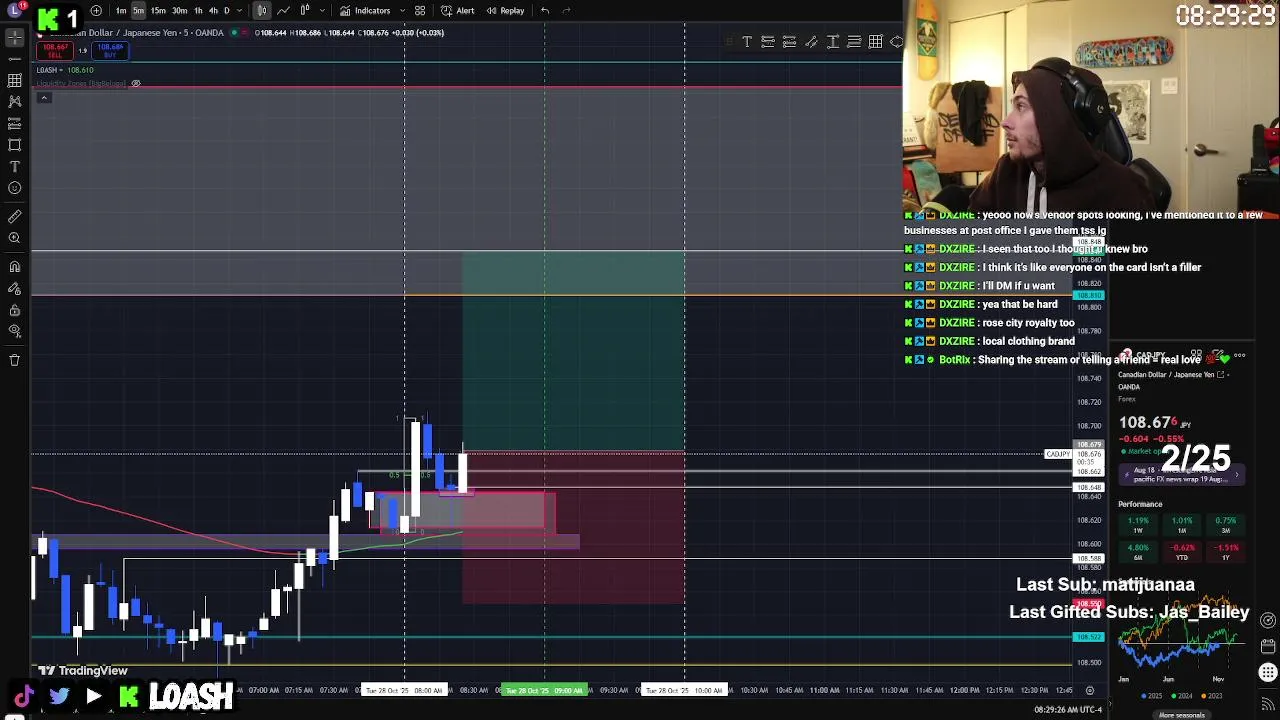Select the candlestick chart type

[262, 11]
